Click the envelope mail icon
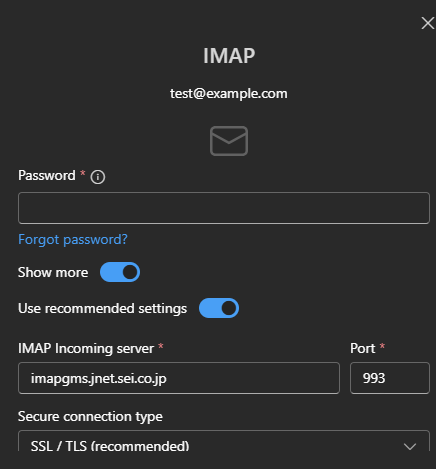Viewport: 436px width, 469px height. pyautogui.click(x=229, y=141)
